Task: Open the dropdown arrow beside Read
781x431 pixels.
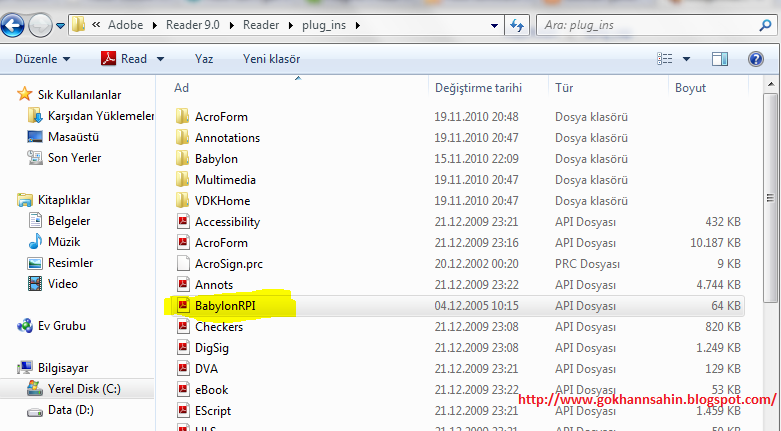Action: pyautogui.click(x=160, y=59)
